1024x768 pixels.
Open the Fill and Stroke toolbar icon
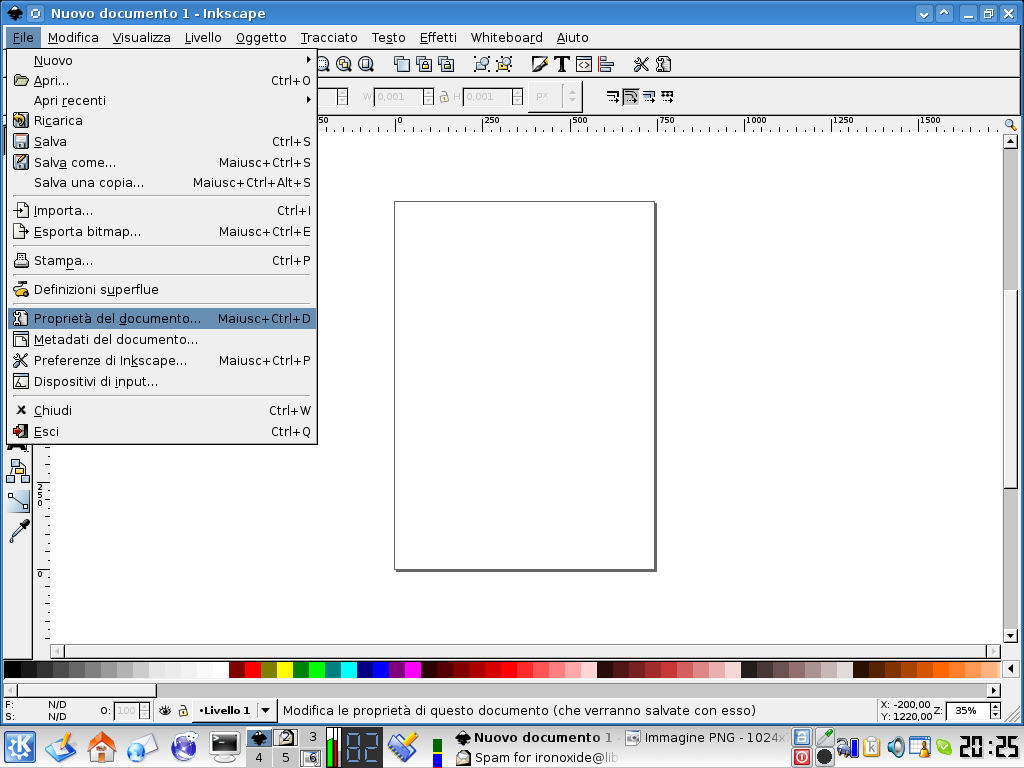[x=540, y=64]
